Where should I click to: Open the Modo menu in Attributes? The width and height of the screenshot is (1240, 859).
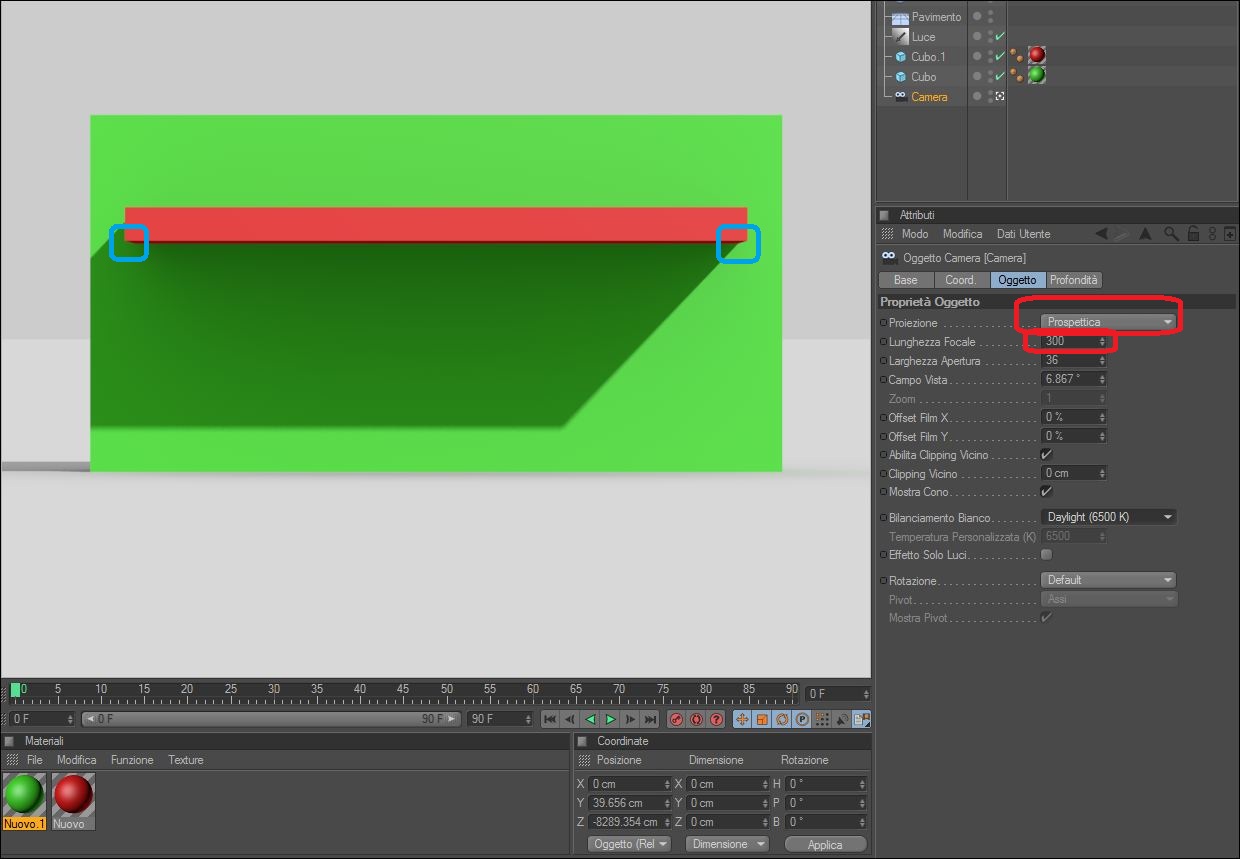click(915, 234)
